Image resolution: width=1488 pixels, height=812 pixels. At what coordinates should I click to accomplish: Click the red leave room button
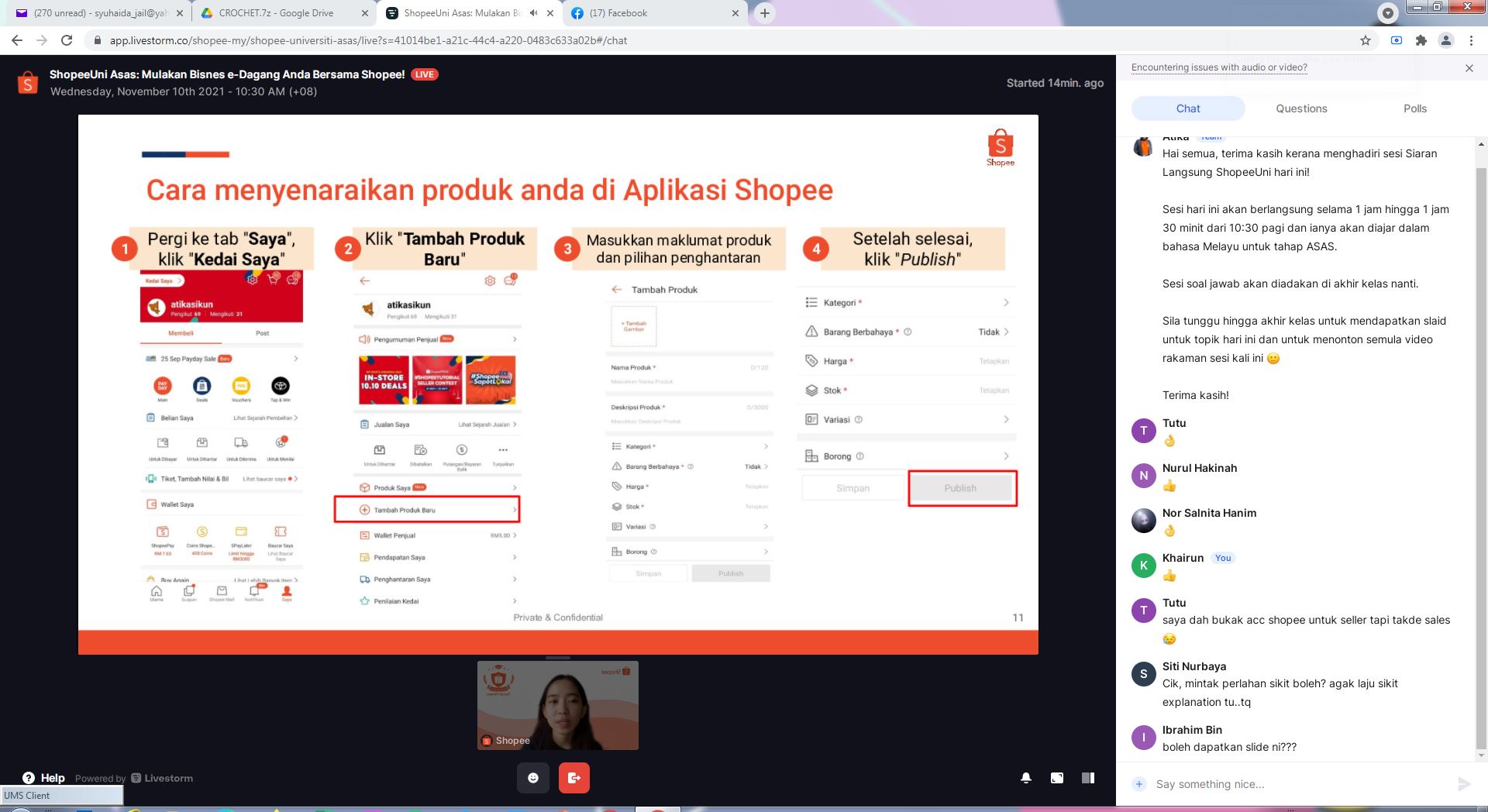[x=573, y=778]
